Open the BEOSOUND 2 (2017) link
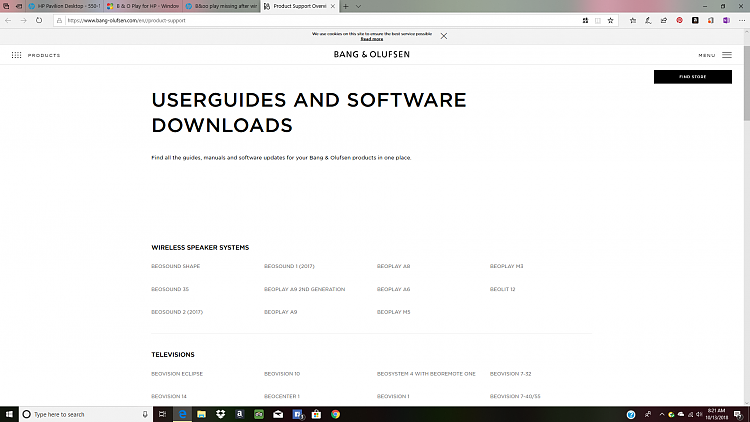Screen dimensions: 750x422 click(177, 312)
